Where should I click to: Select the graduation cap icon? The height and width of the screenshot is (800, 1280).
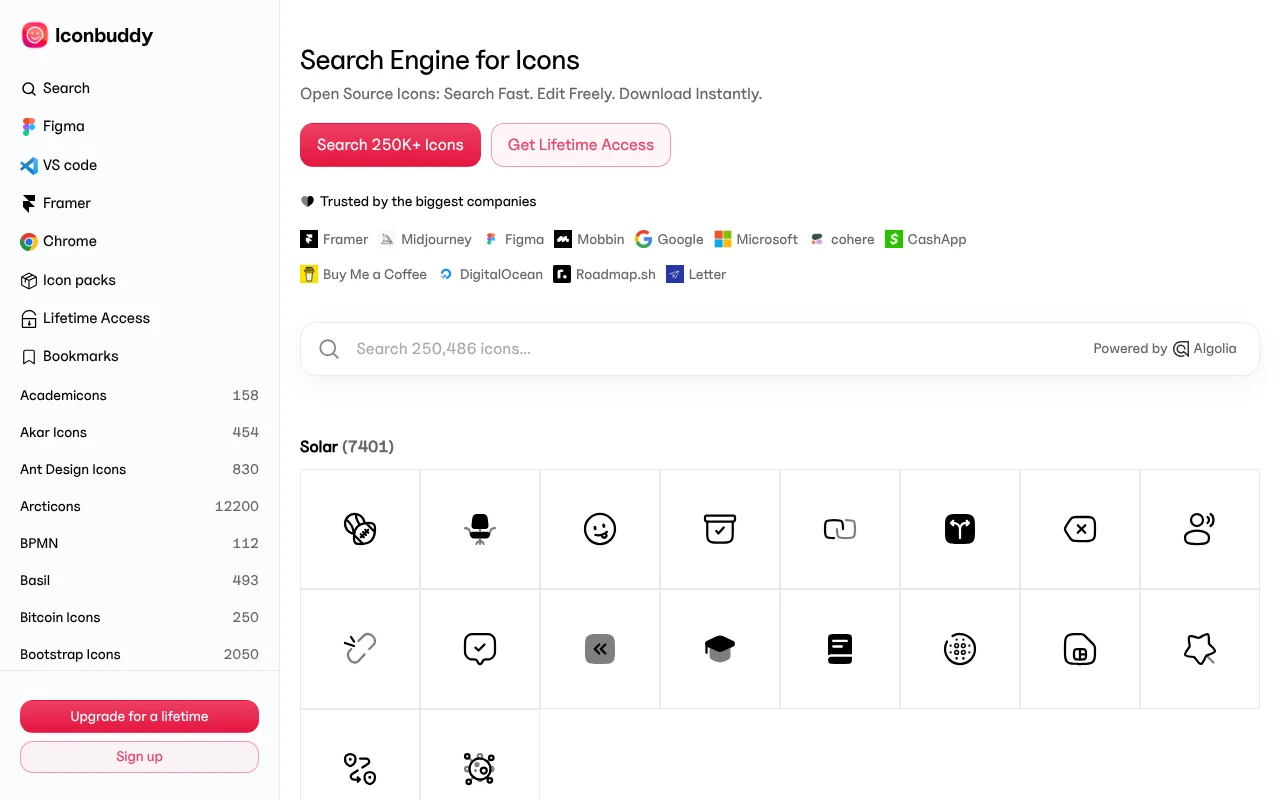coord(720,649)
